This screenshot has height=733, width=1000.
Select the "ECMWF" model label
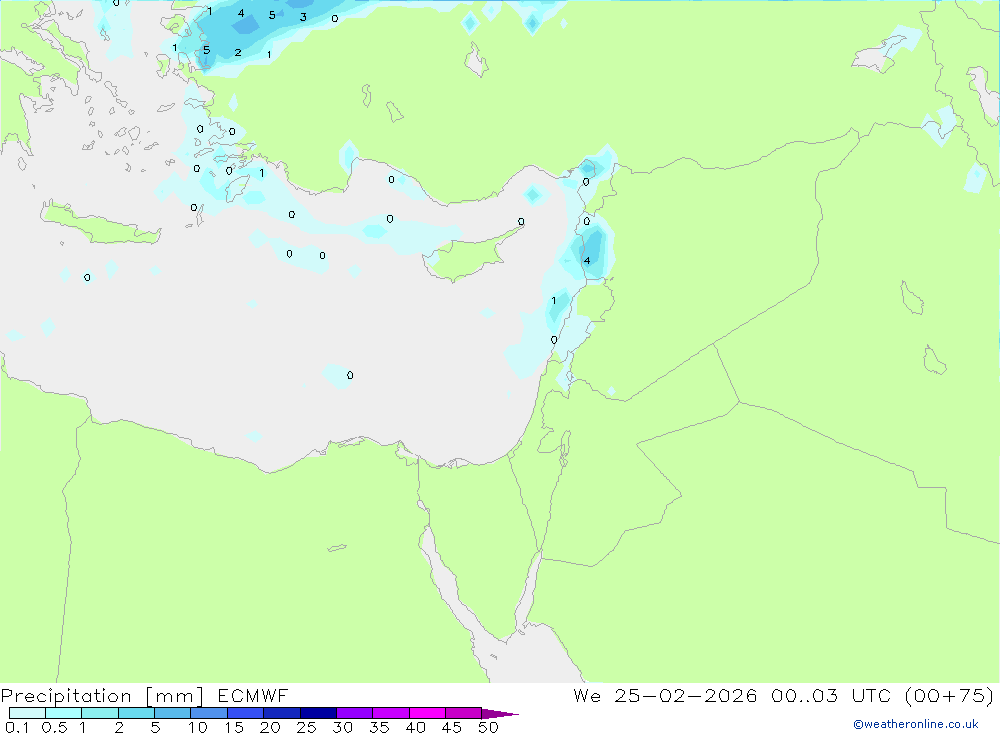(253, 695)
